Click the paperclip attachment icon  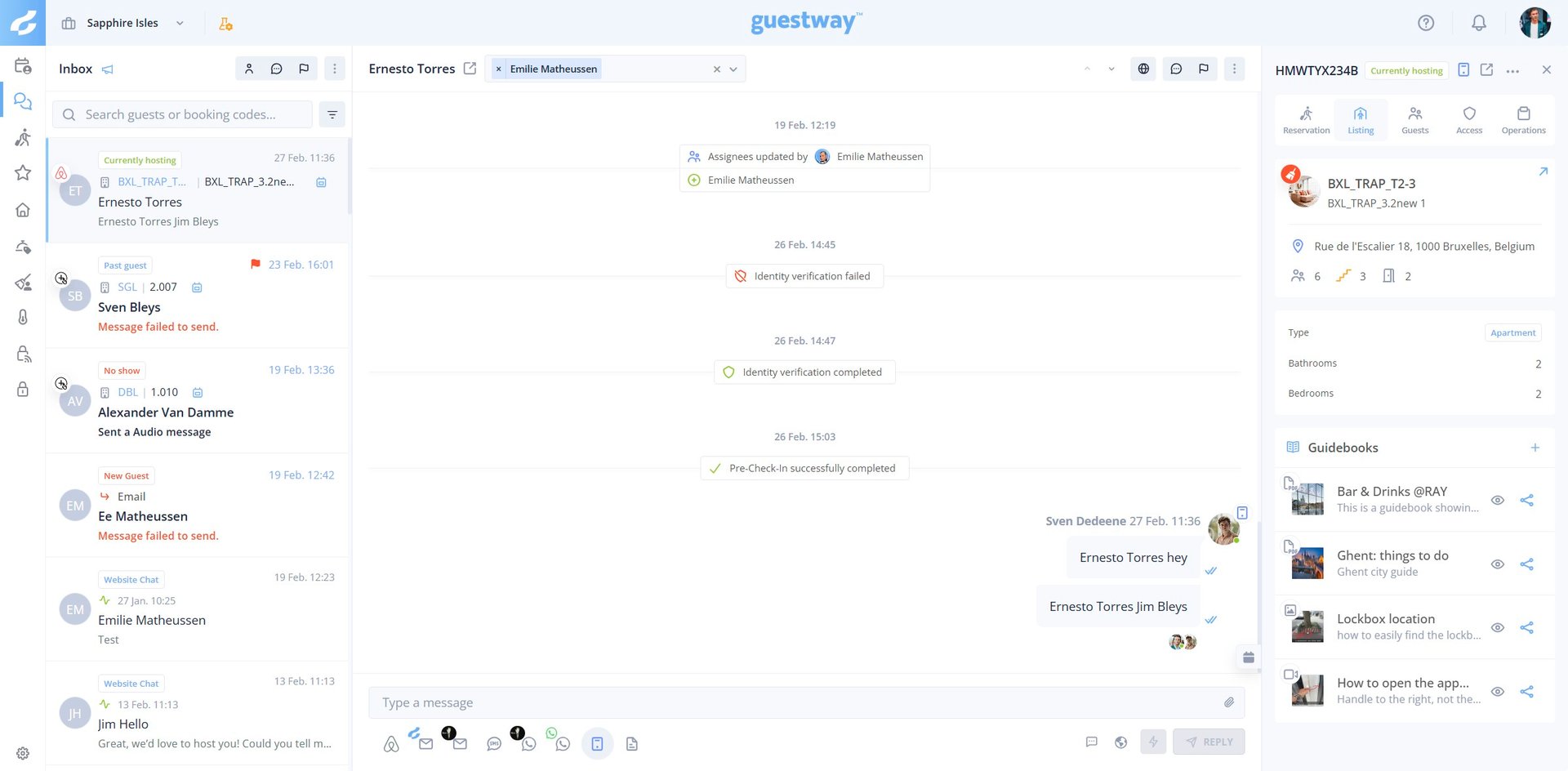(1228, 702)
